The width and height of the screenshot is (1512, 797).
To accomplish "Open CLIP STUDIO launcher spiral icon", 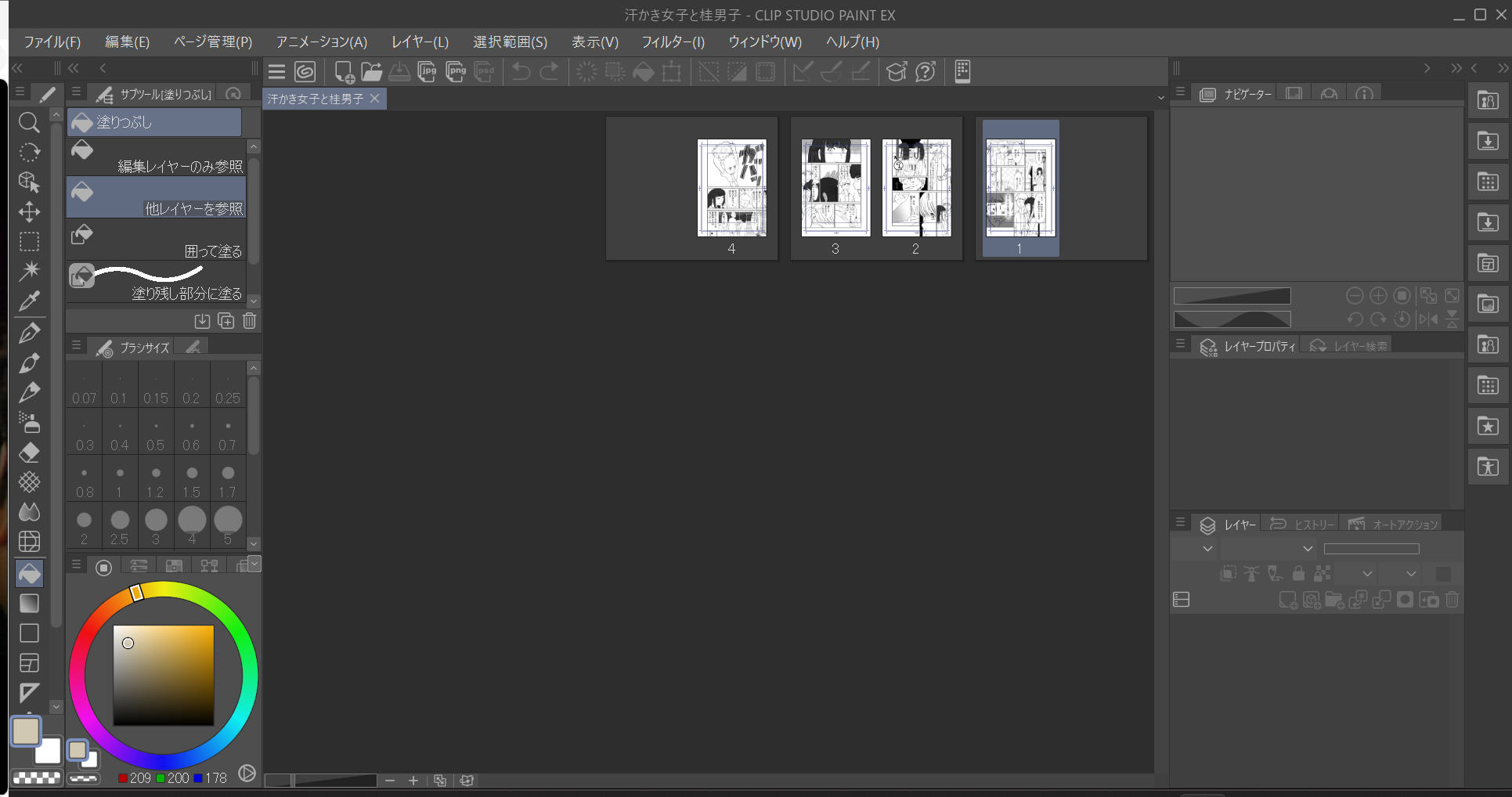I will [305, 72].
